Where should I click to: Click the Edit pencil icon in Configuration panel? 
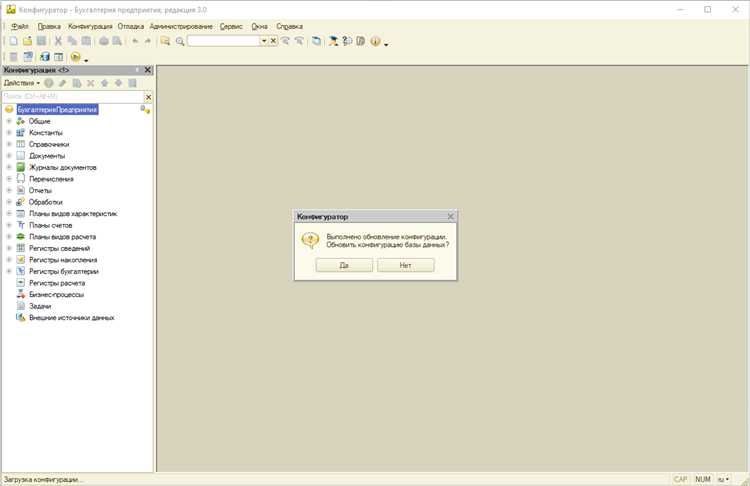[62, 83]
